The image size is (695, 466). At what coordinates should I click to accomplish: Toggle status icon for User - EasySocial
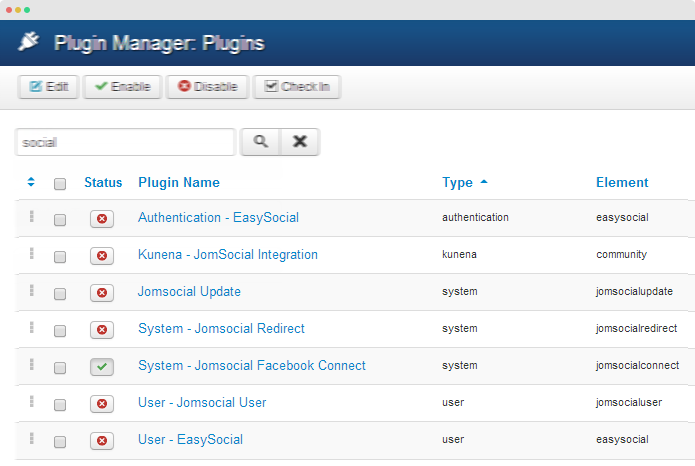point(102,441)
